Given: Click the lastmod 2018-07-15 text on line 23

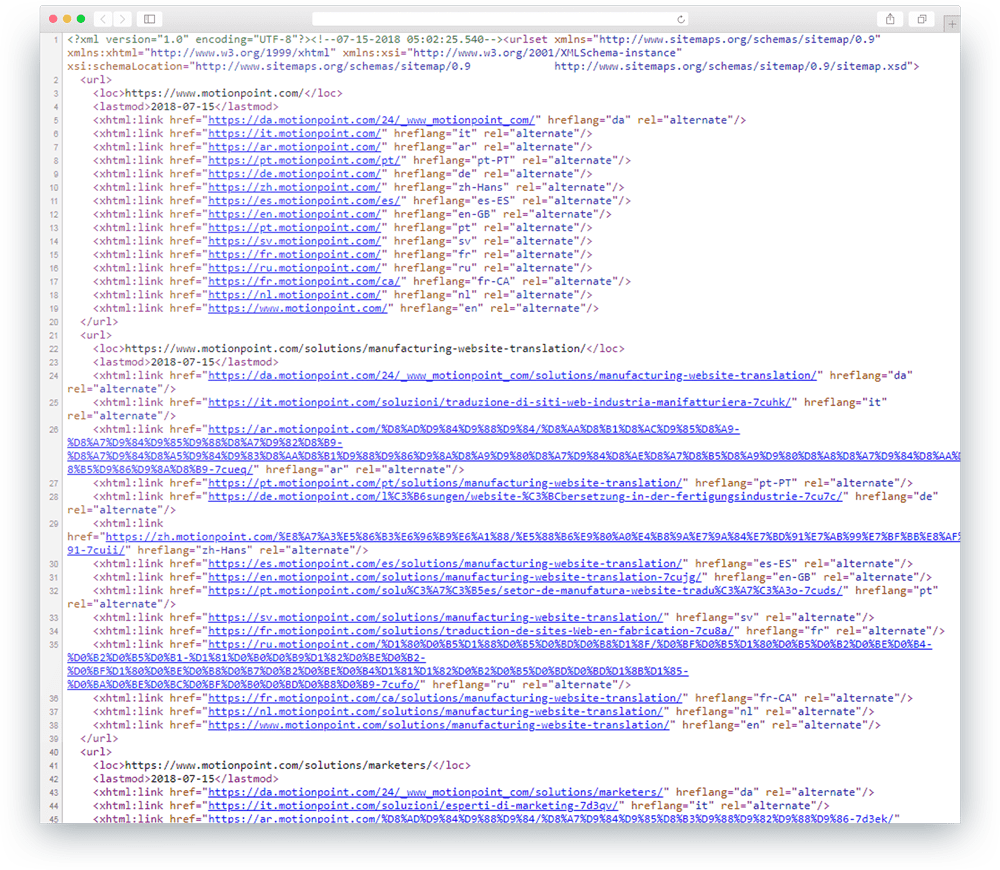Looking at the screenshot, I should tap(182, 362).
